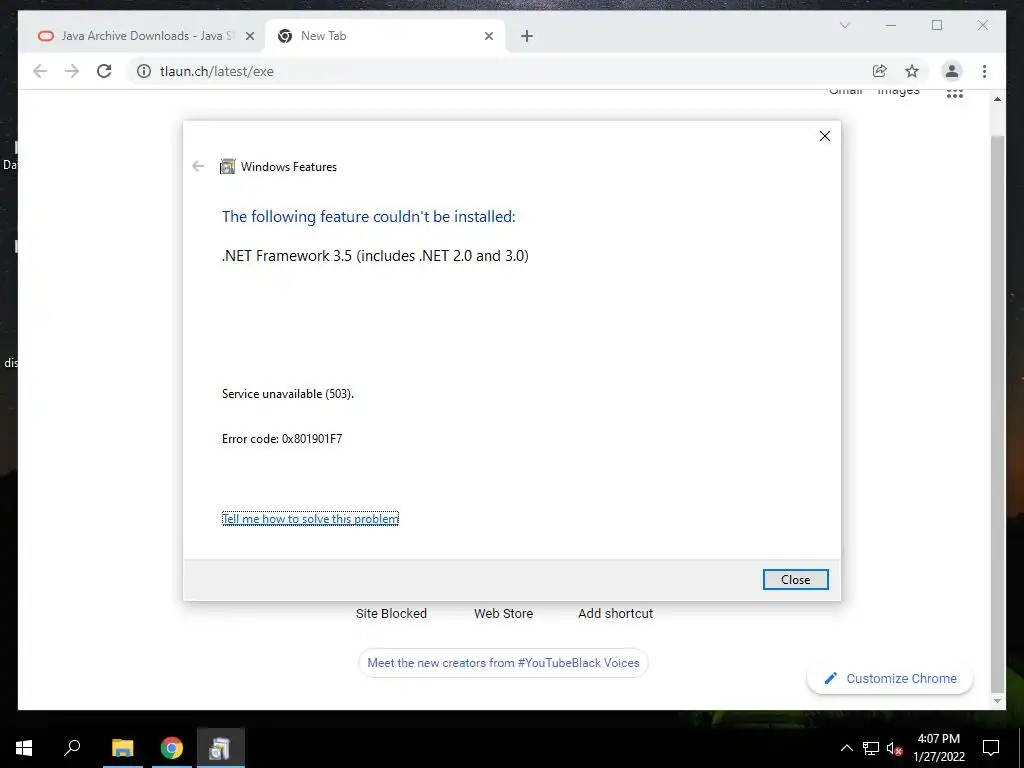This screenshot has width=1024, height=768.
Task: Click the Close button in Windows Features
Action: [795, 579]
